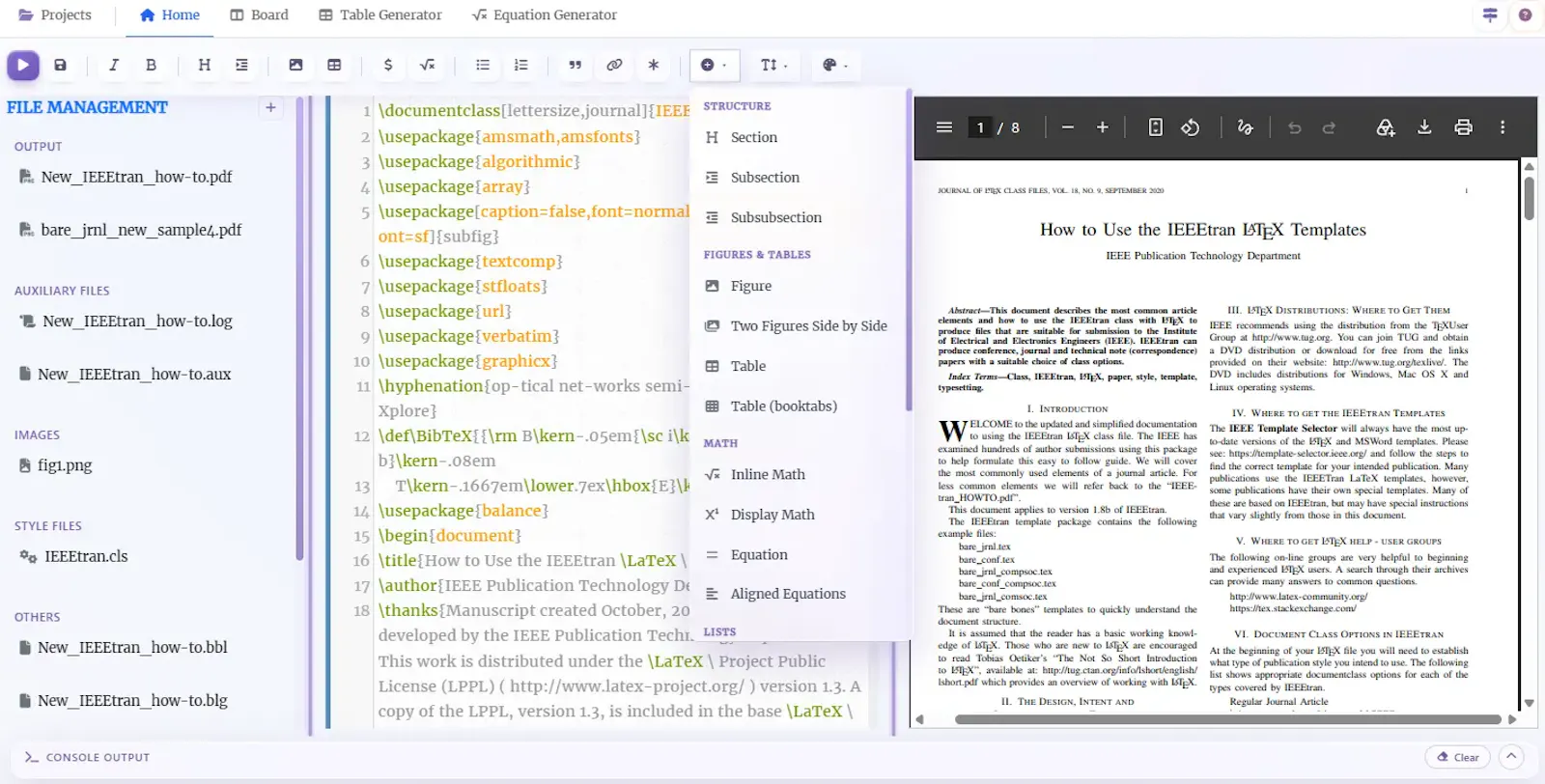Insert square root equation icon

[x=427, y=65]
